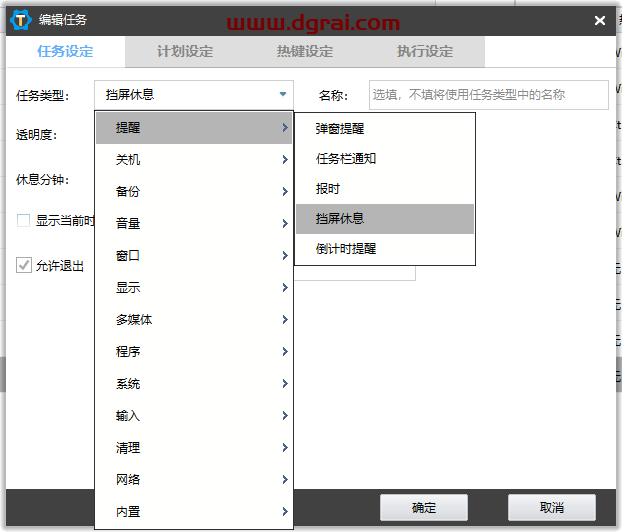The height and width of the screenshot is (532, 622).
Task: Expand the 音量 category
Action: 194,224
